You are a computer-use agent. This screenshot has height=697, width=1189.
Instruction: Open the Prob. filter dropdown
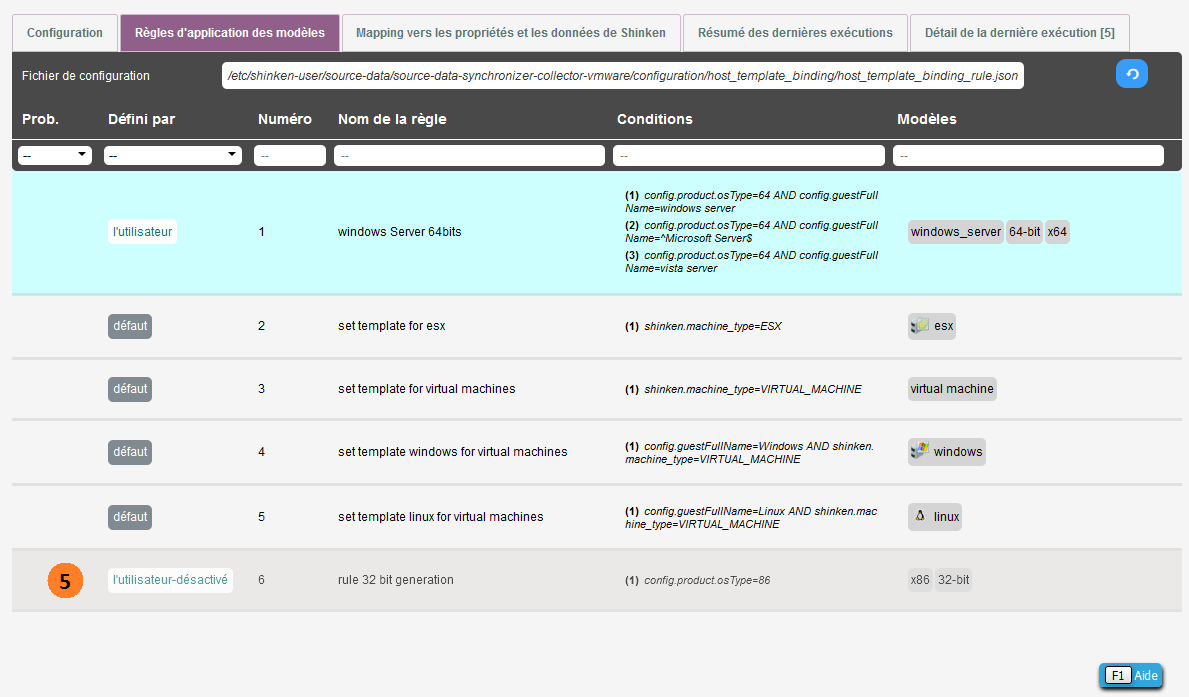[55, 156]
